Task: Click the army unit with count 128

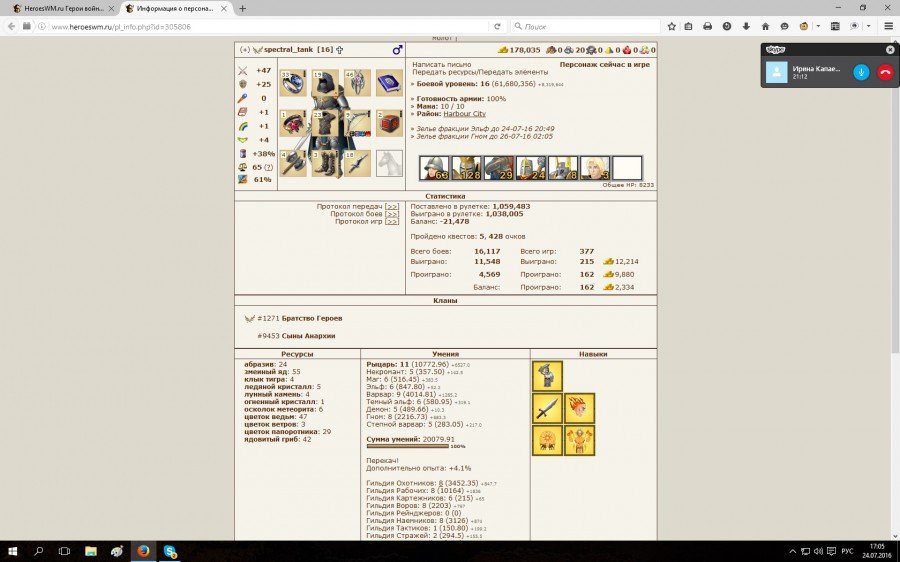Action: (x=466, y=168)
